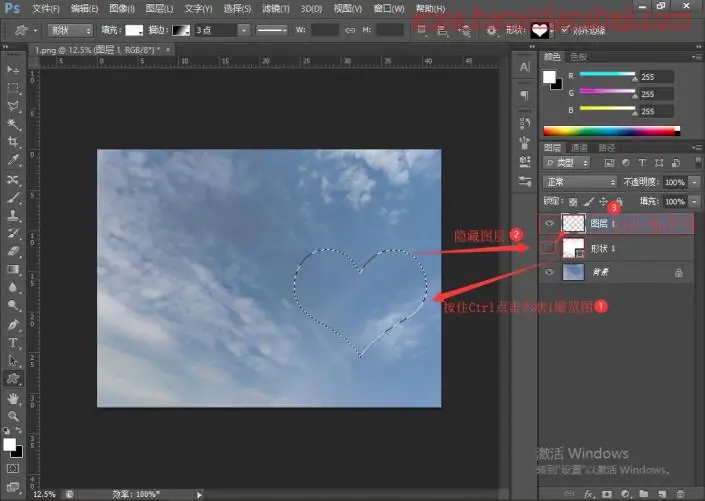705x501 pixels.
Task: Select the Custom Shape tool in toolbox
Action: [x=13, y=379]
